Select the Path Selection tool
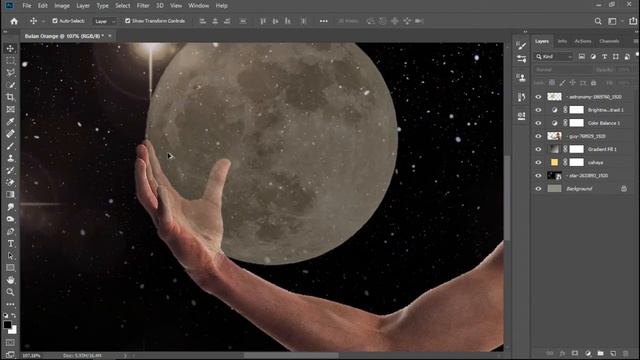The height and width of the screenshot is (360, 640). click(10, 256)
